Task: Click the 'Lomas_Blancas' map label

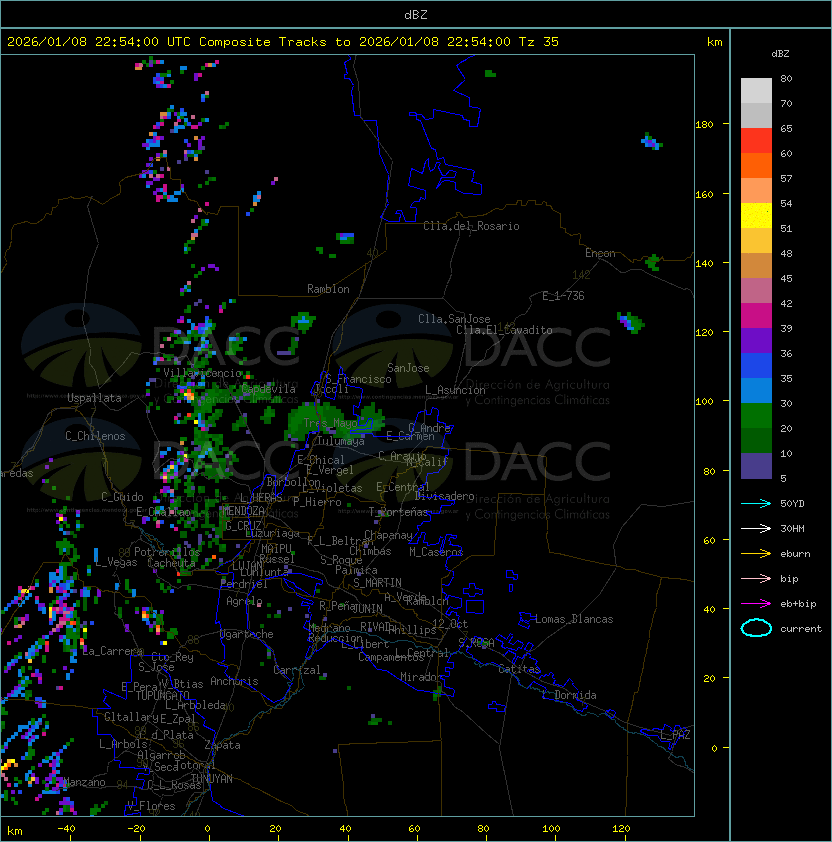Action: tap(574, 619)
